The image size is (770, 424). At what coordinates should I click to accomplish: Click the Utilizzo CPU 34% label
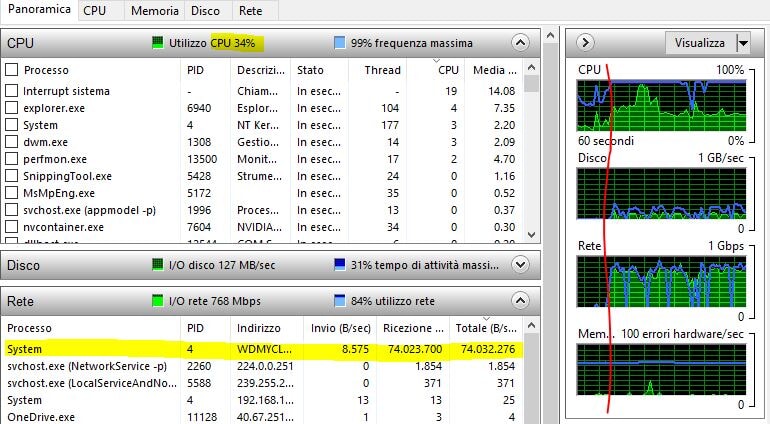point(212,43)
